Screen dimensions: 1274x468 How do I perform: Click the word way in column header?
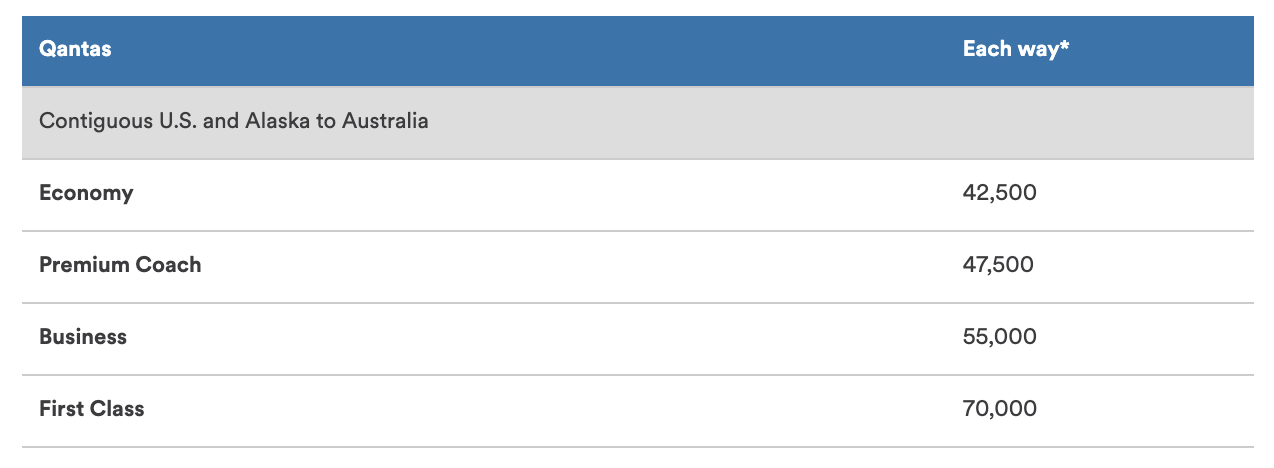[x=1037, y=51]
